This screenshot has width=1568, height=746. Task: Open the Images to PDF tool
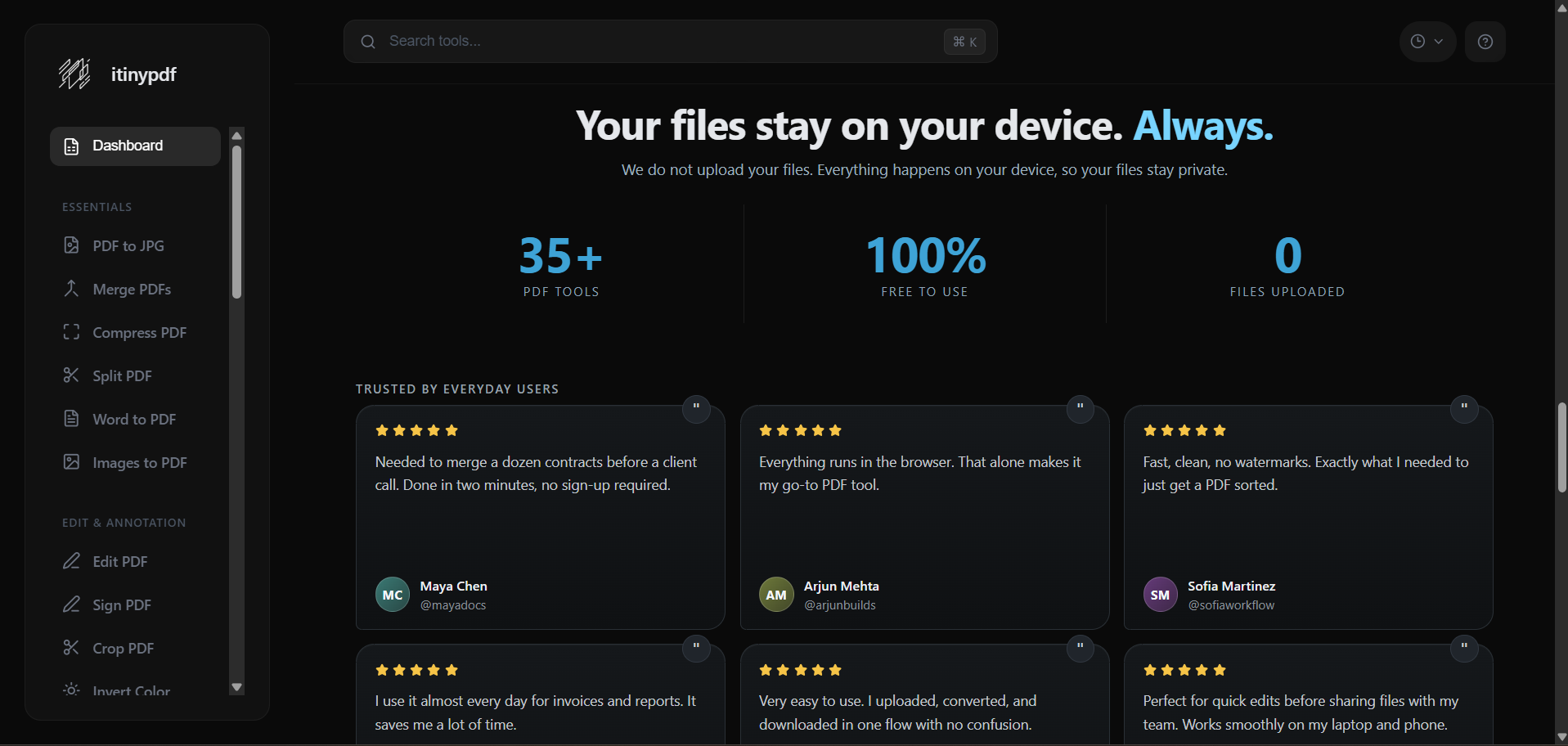point(139,462)
